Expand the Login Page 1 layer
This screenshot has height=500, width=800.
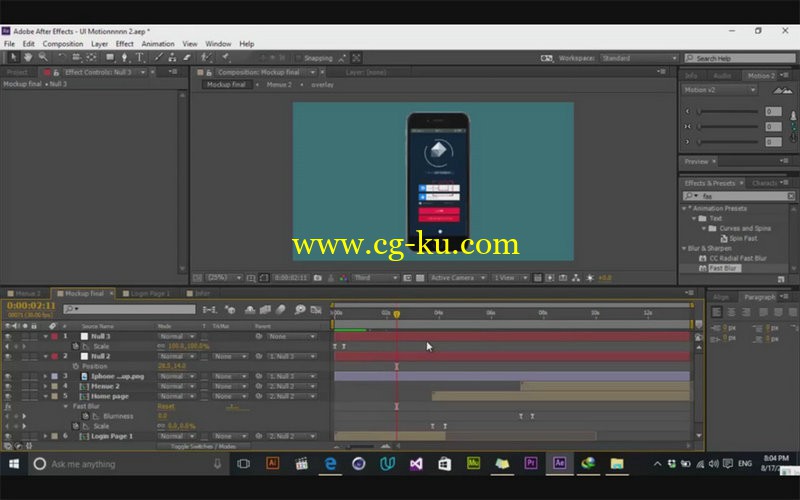click(45, 436)
